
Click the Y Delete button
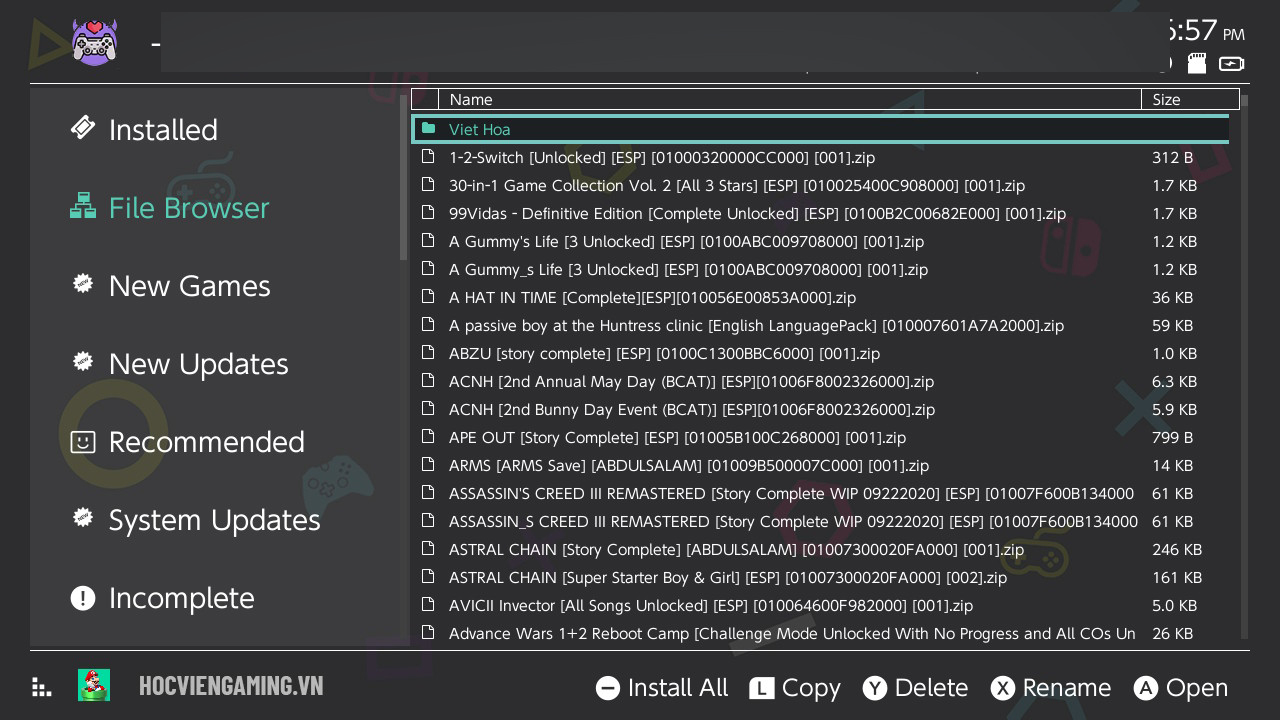click(915, 688)
